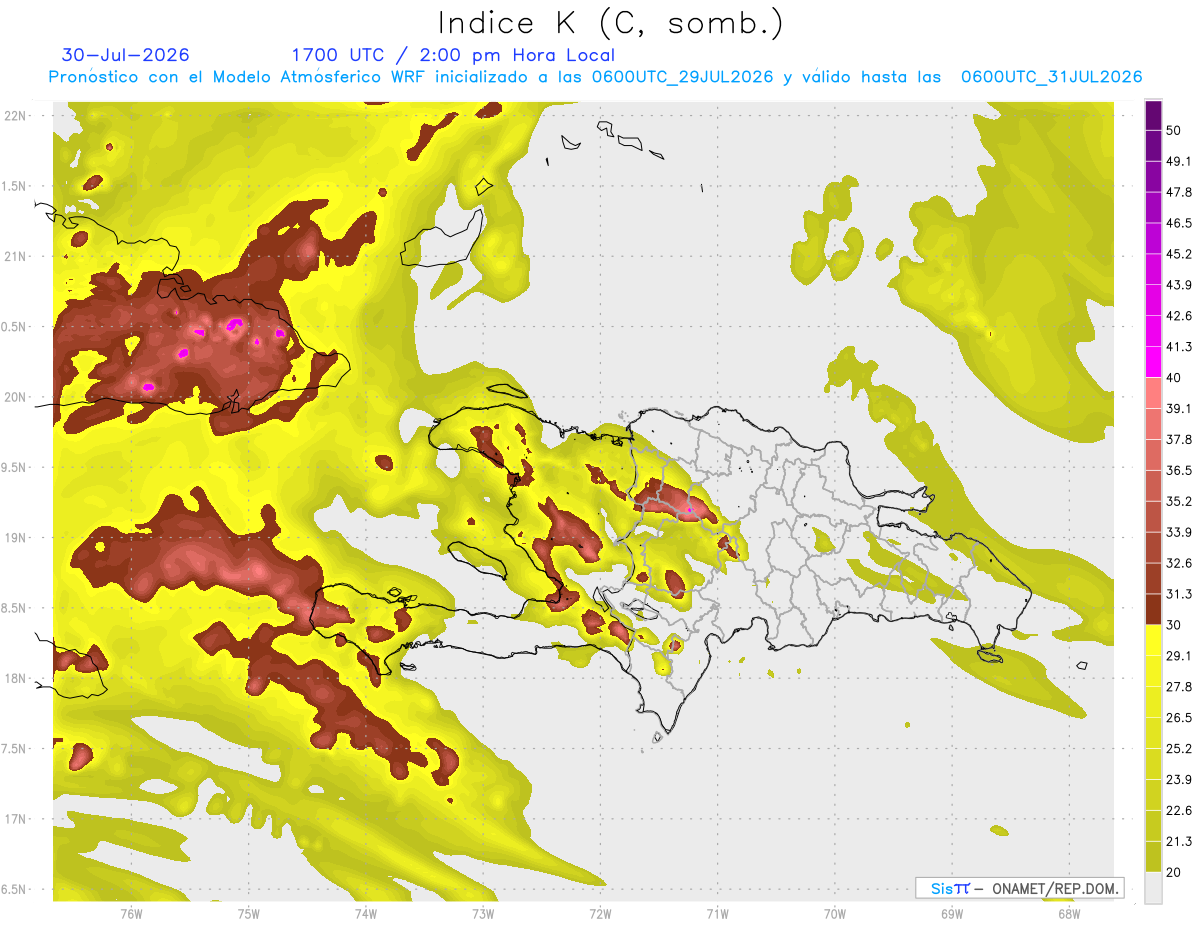Click the '50' label on the color scale
This screenshot has width=1200, height=927.
coord(1175,130)
